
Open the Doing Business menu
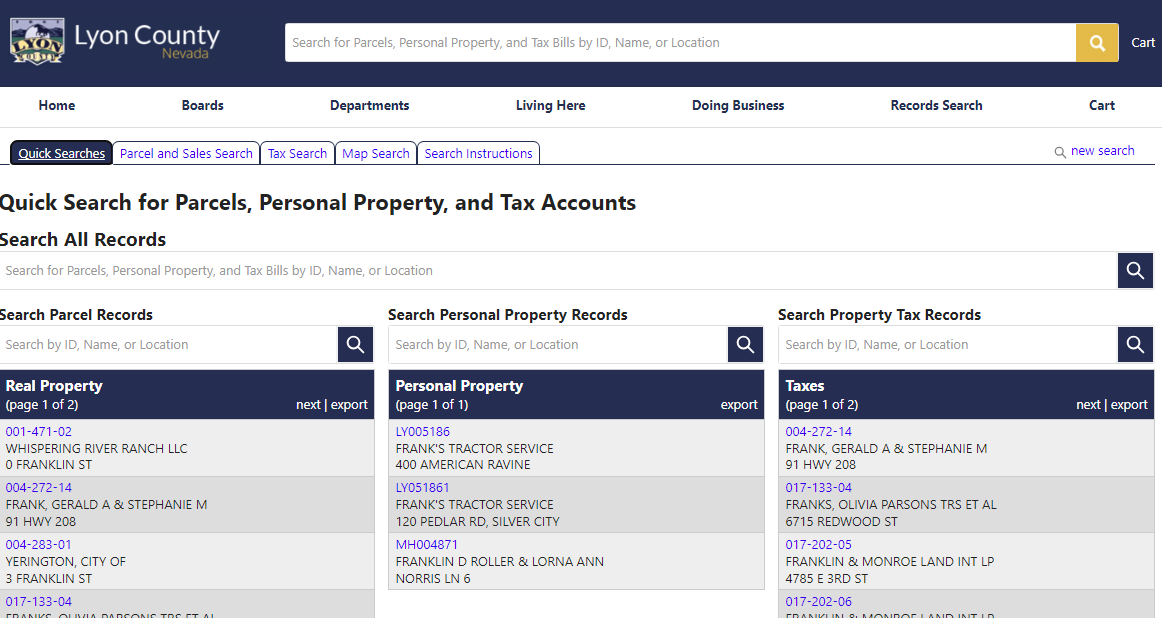(x=738, y=106)
